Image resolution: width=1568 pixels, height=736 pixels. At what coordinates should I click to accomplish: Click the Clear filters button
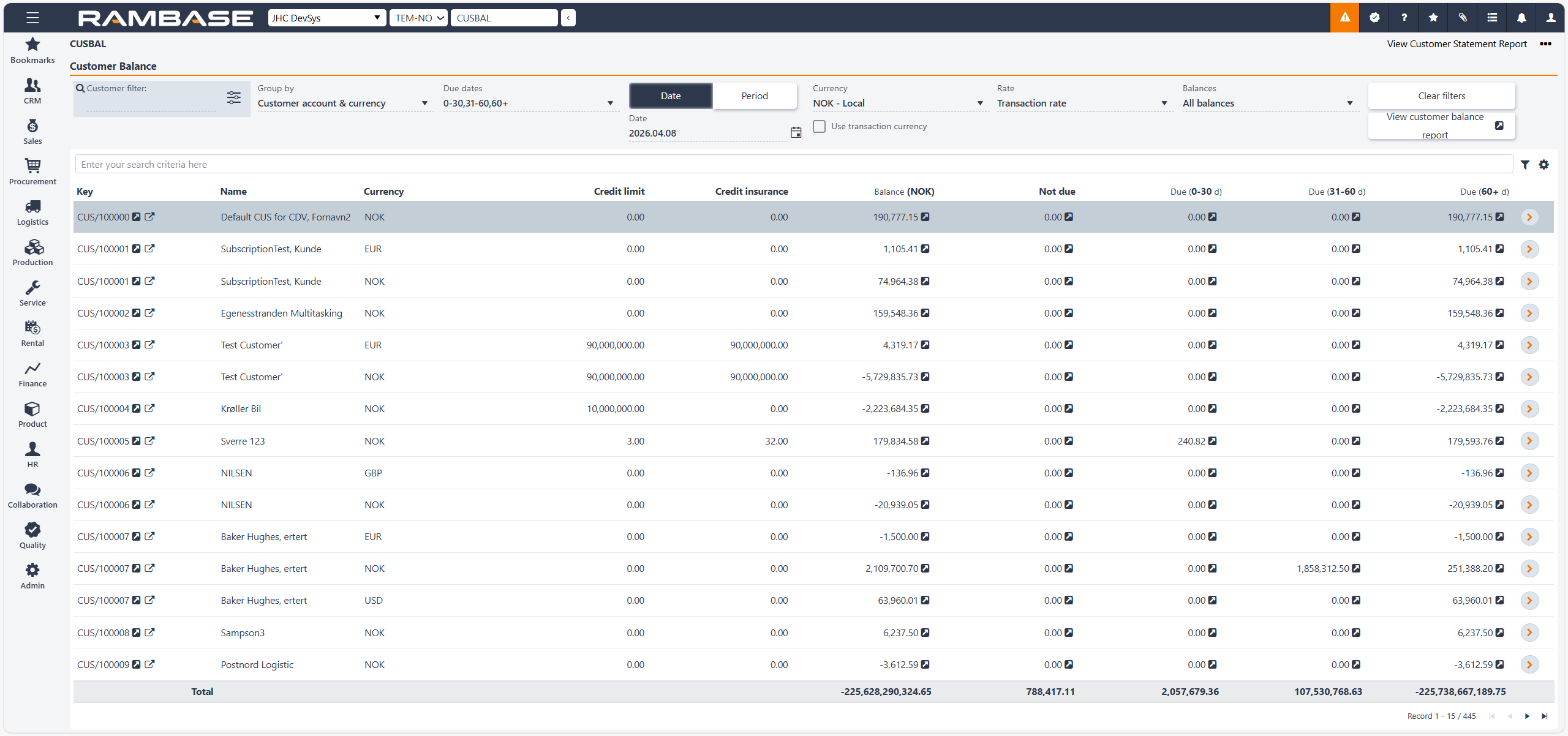tap(1441, 96)
